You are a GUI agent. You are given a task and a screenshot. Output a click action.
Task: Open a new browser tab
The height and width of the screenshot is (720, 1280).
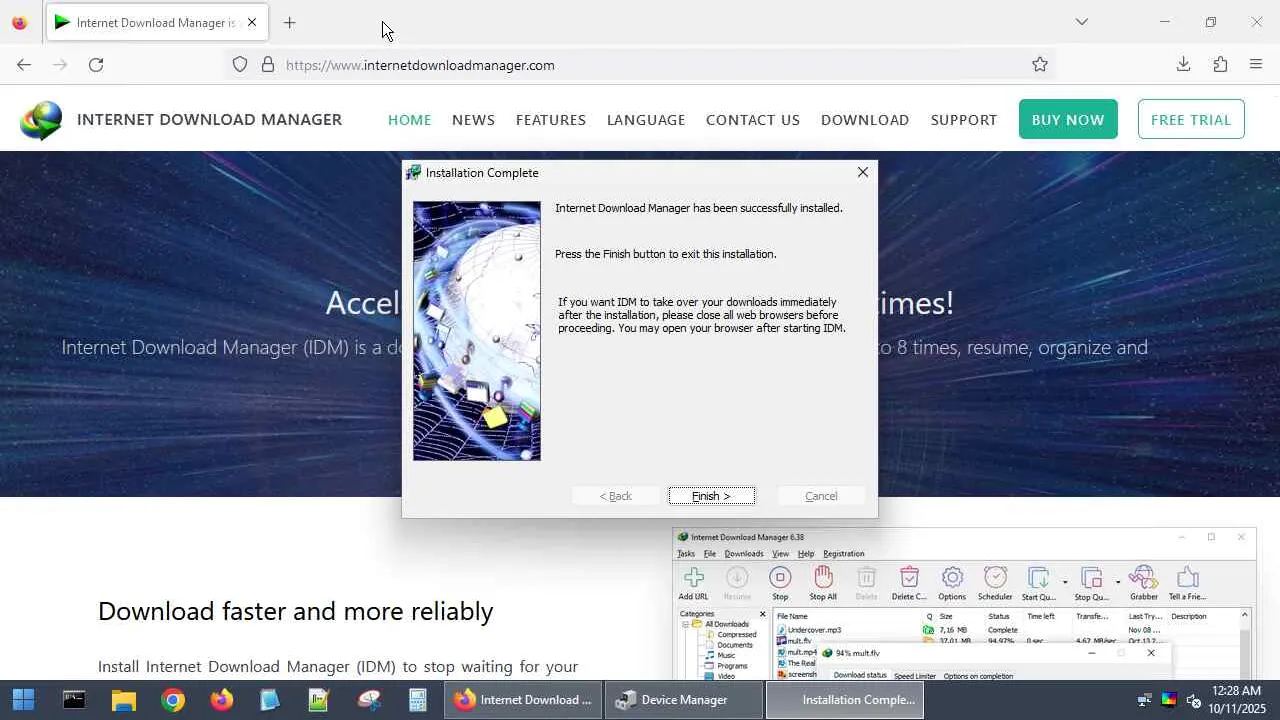(290, 22)
